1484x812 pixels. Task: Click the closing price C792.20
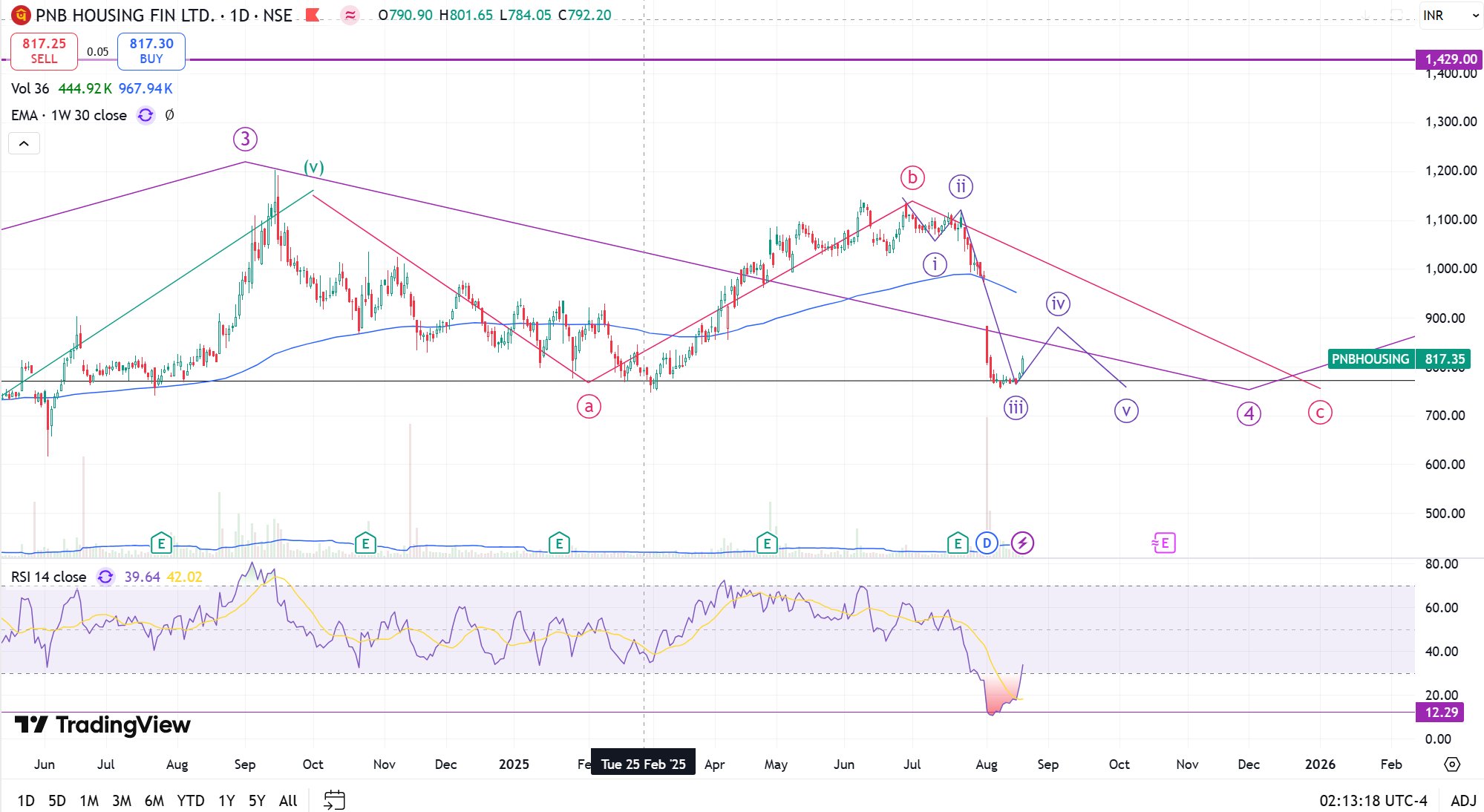tap(584, 15)
